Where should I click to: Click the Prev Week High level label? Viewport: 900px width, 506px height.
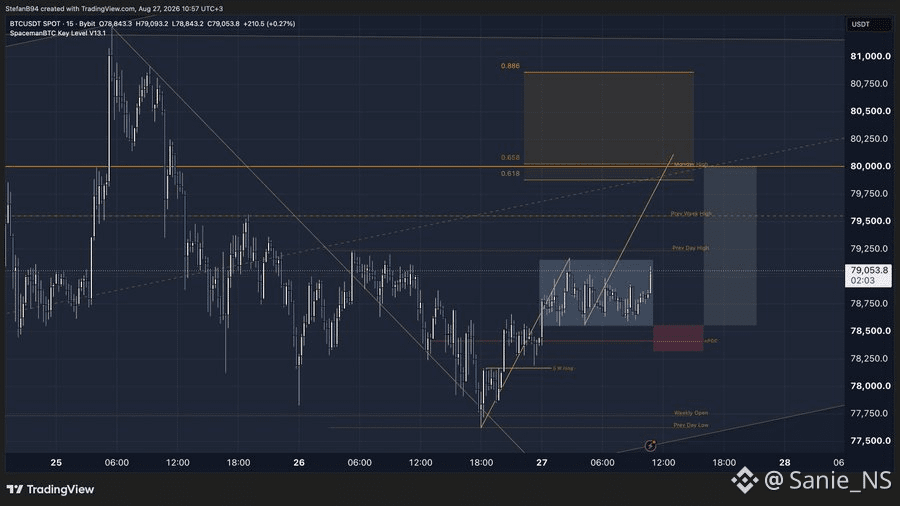pos(691,214)
